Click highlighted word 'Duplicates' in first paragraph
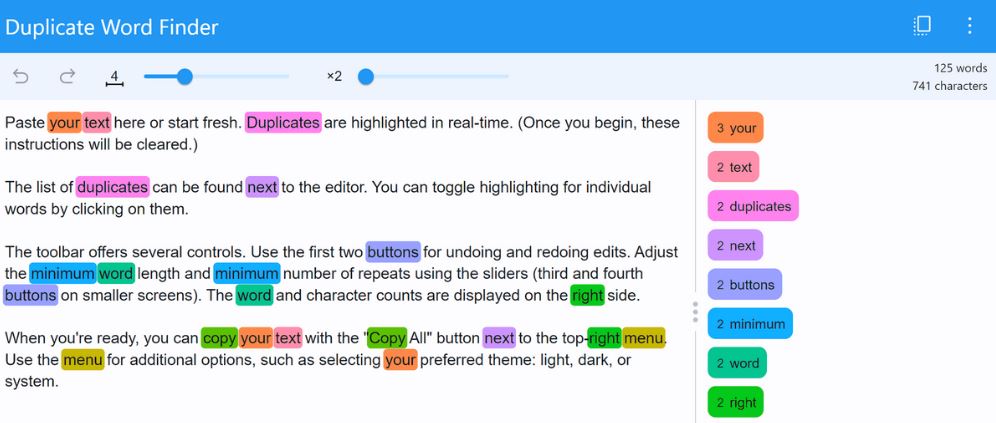The height and width of the screenshot is (423, 996). [283, 123]
